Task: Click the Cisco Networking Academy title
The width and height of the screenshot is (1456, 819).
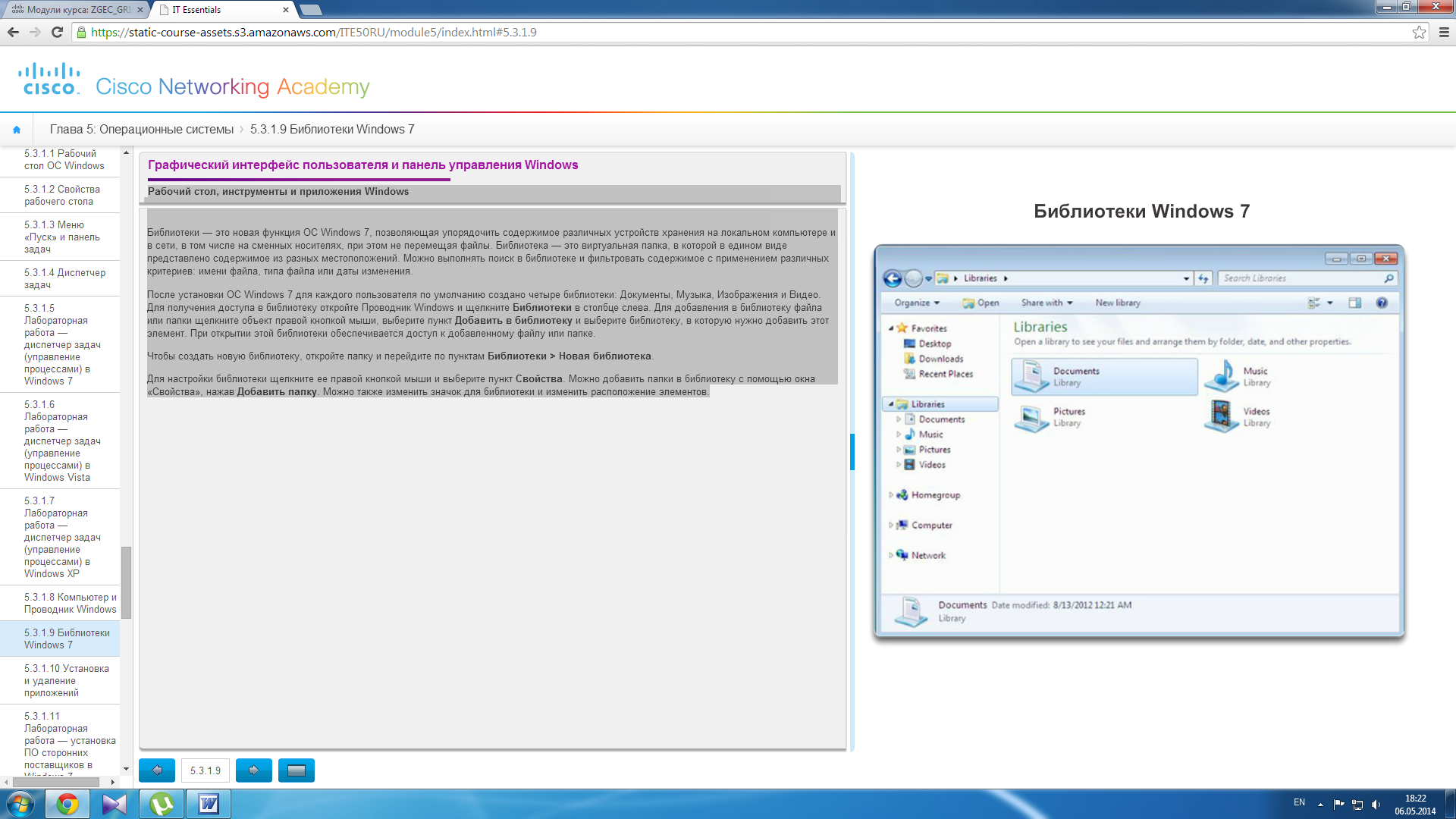Action: coord(233,87)
